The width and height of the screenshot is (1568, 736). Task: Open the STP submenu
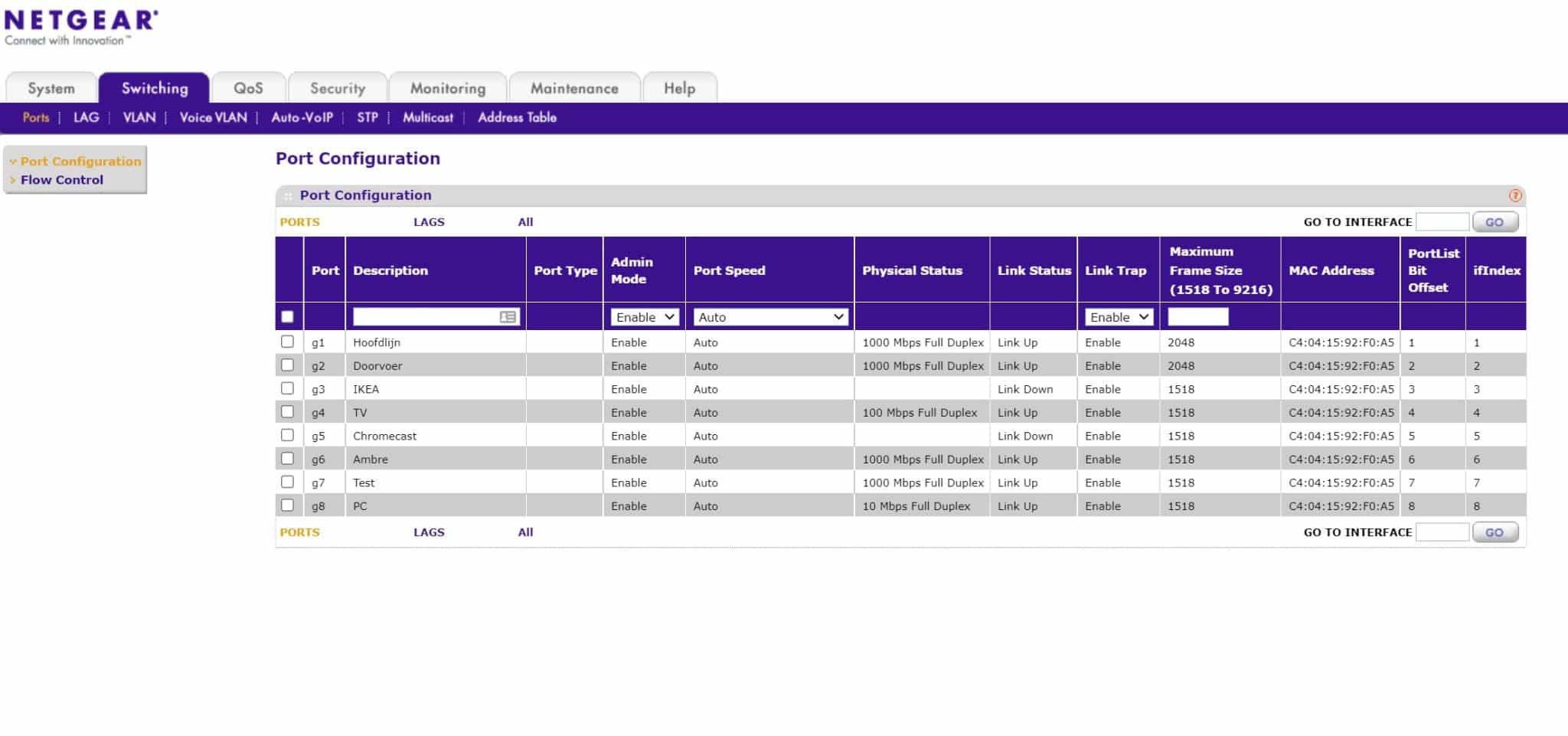tap(367, 117)
